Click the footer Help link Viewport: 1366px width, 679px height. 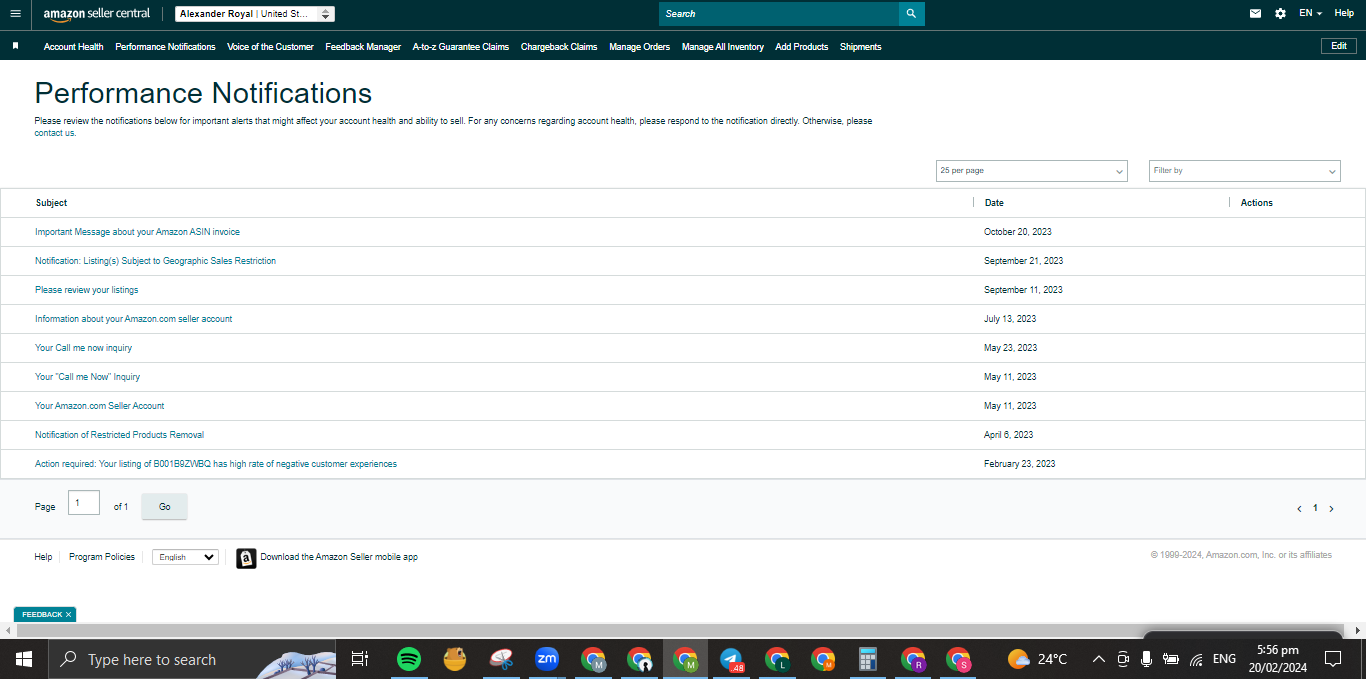43,557
